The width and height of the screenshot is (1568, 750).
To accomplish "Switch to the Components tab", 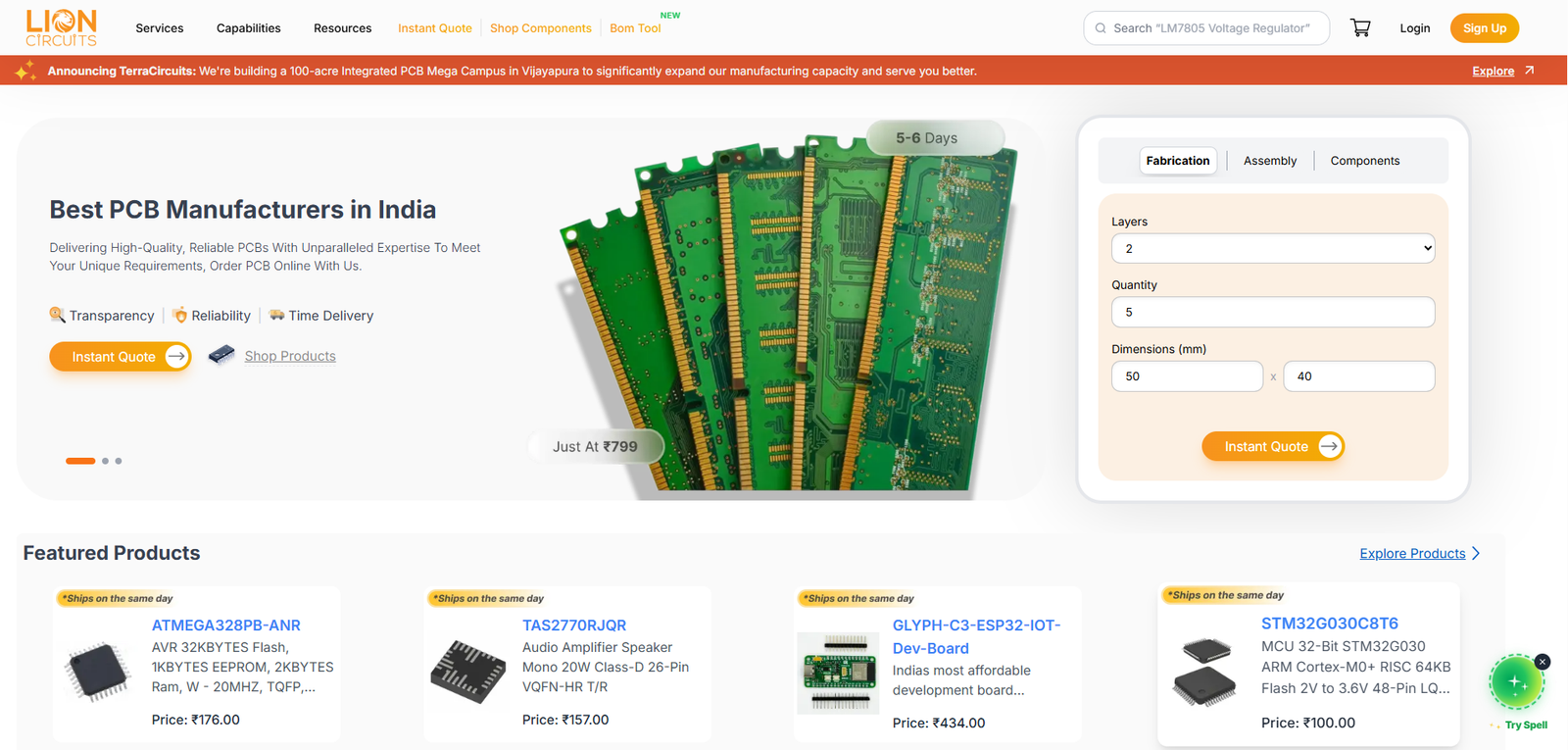I will [1365, 161].
